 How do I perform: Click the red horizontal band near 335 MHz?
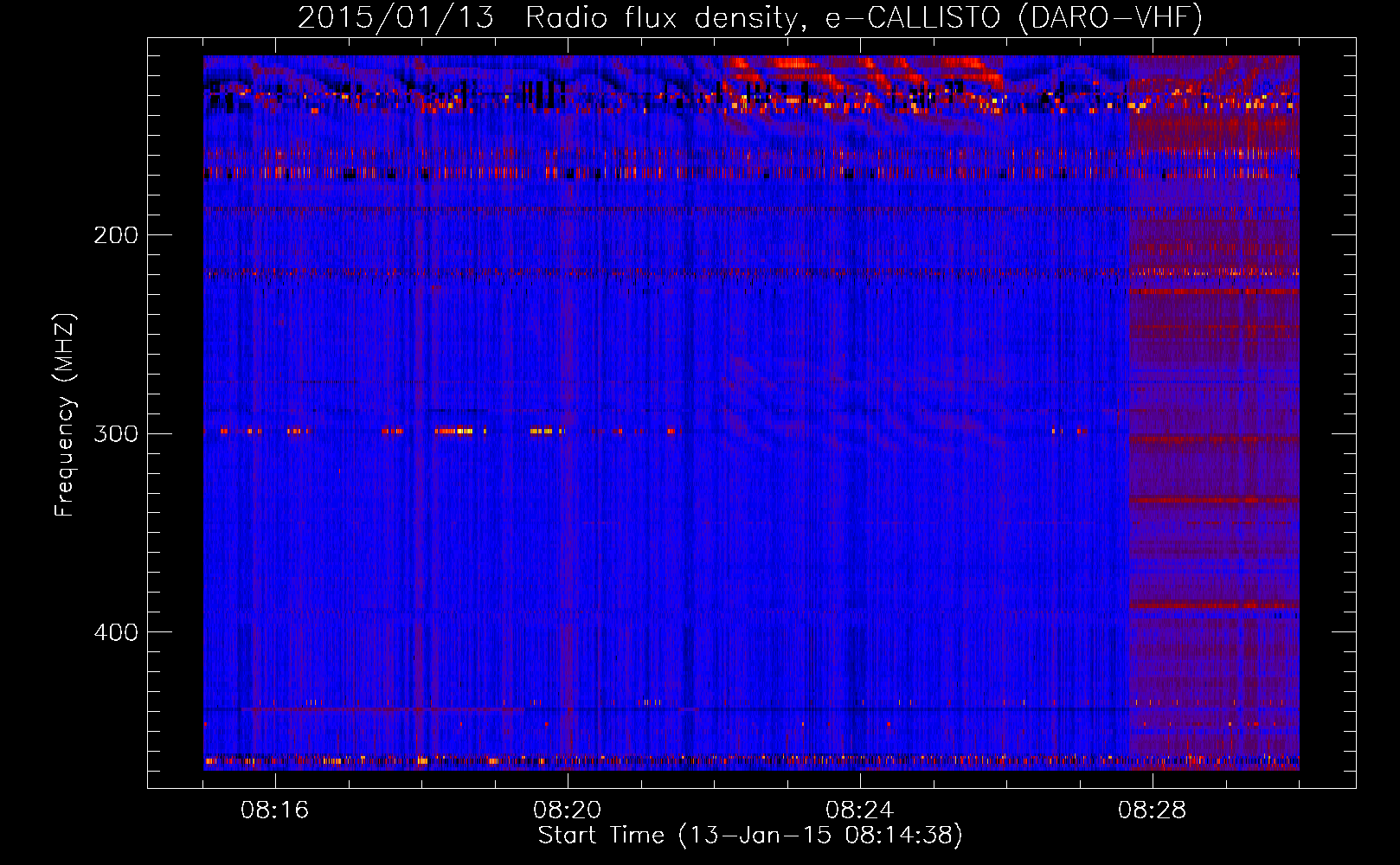tap(1213, 500)
